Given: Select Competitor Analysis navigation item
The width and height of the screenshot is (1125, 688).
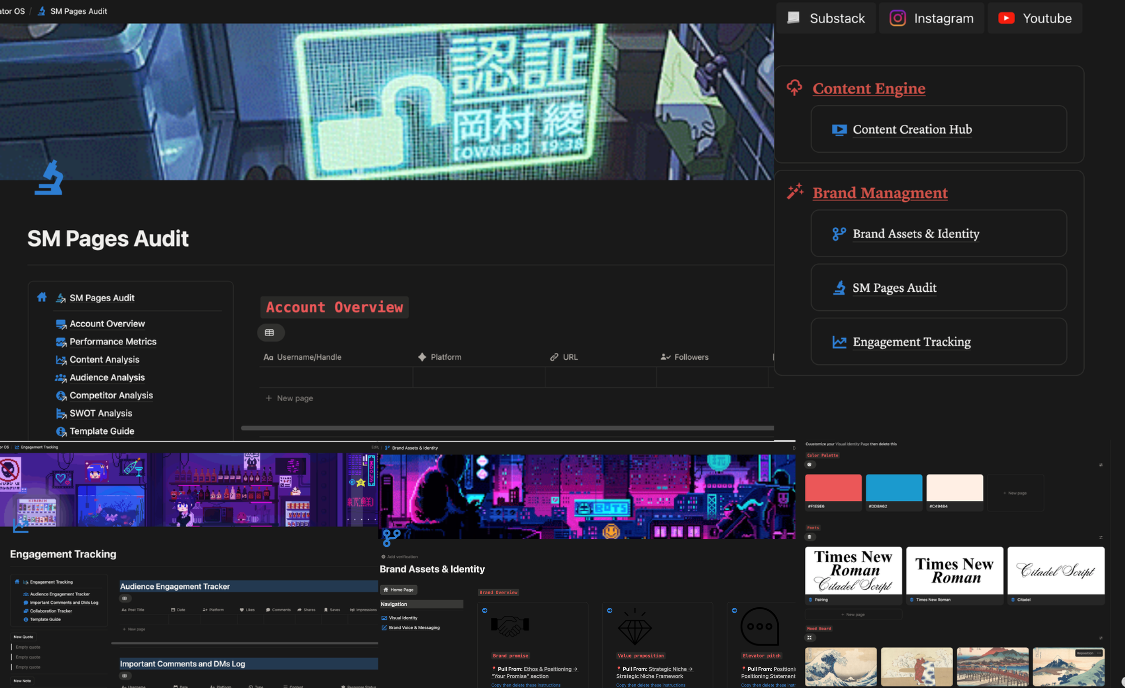Looking at the screenshot, I should coord(110,396).
